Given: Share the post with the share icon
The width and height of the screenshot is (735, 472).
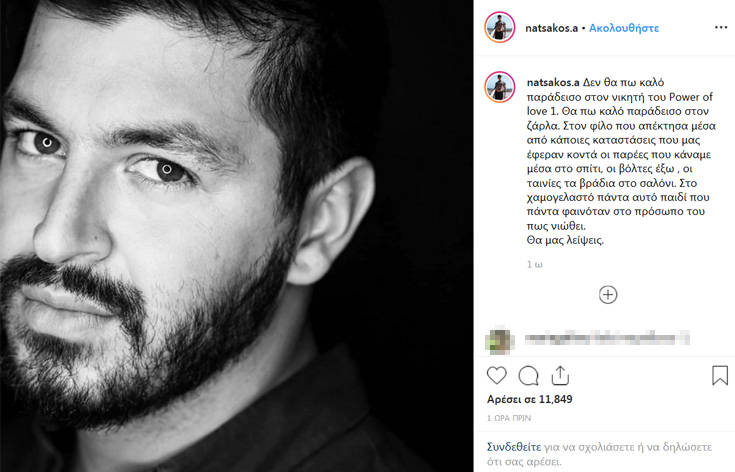Looking at the screenshot, I should [560, 375].
